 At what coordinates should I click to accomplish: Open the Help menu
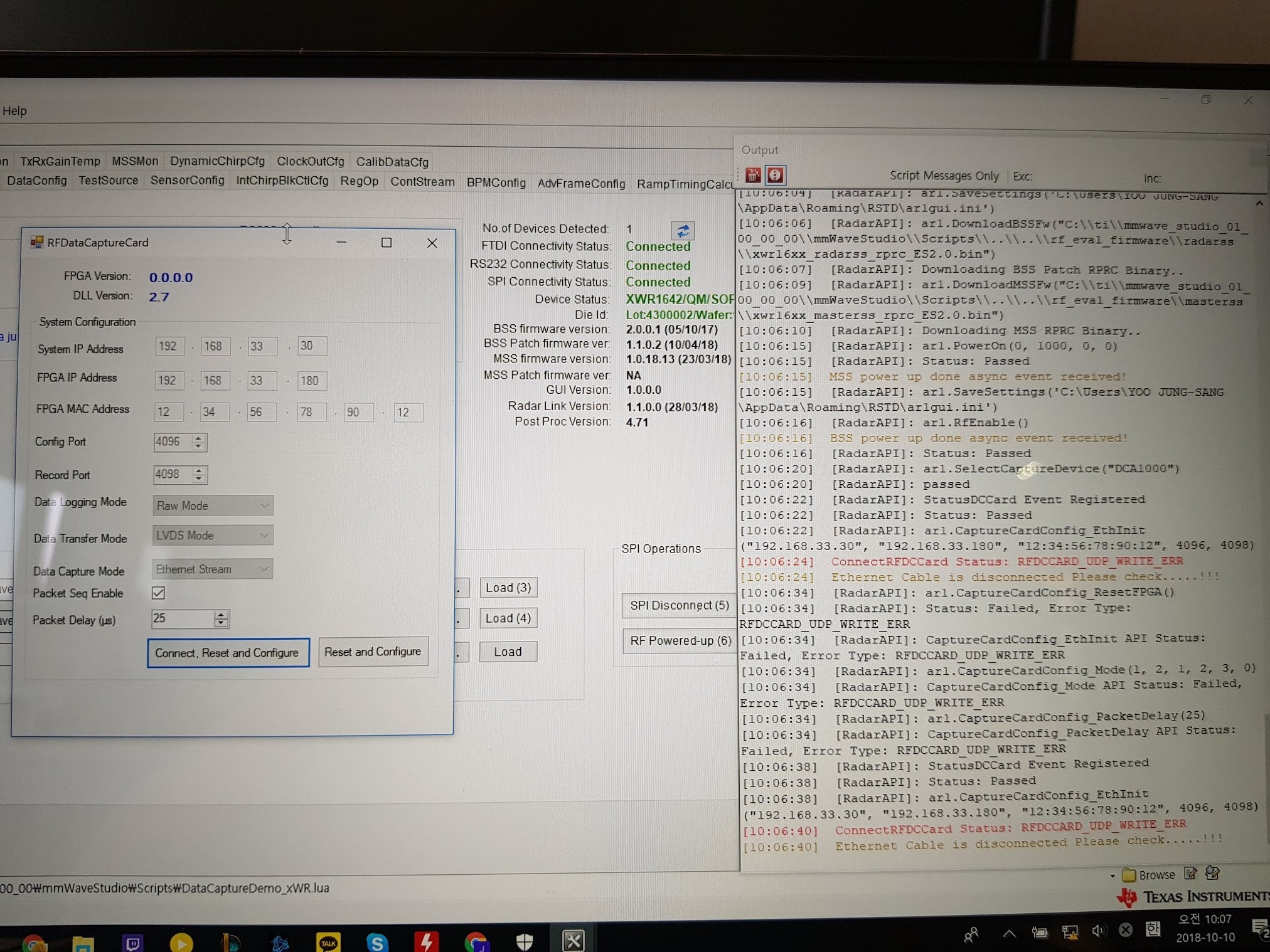point(14,111)
